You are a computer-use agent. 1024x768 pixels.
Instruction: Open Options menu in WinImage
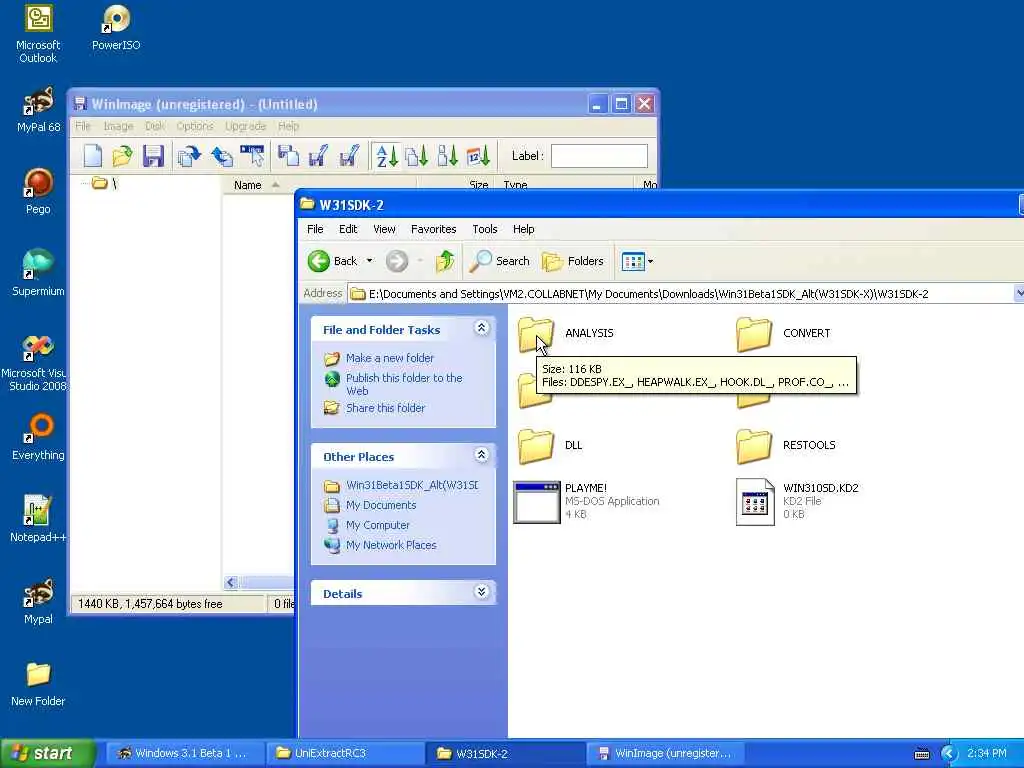(195, 126)
